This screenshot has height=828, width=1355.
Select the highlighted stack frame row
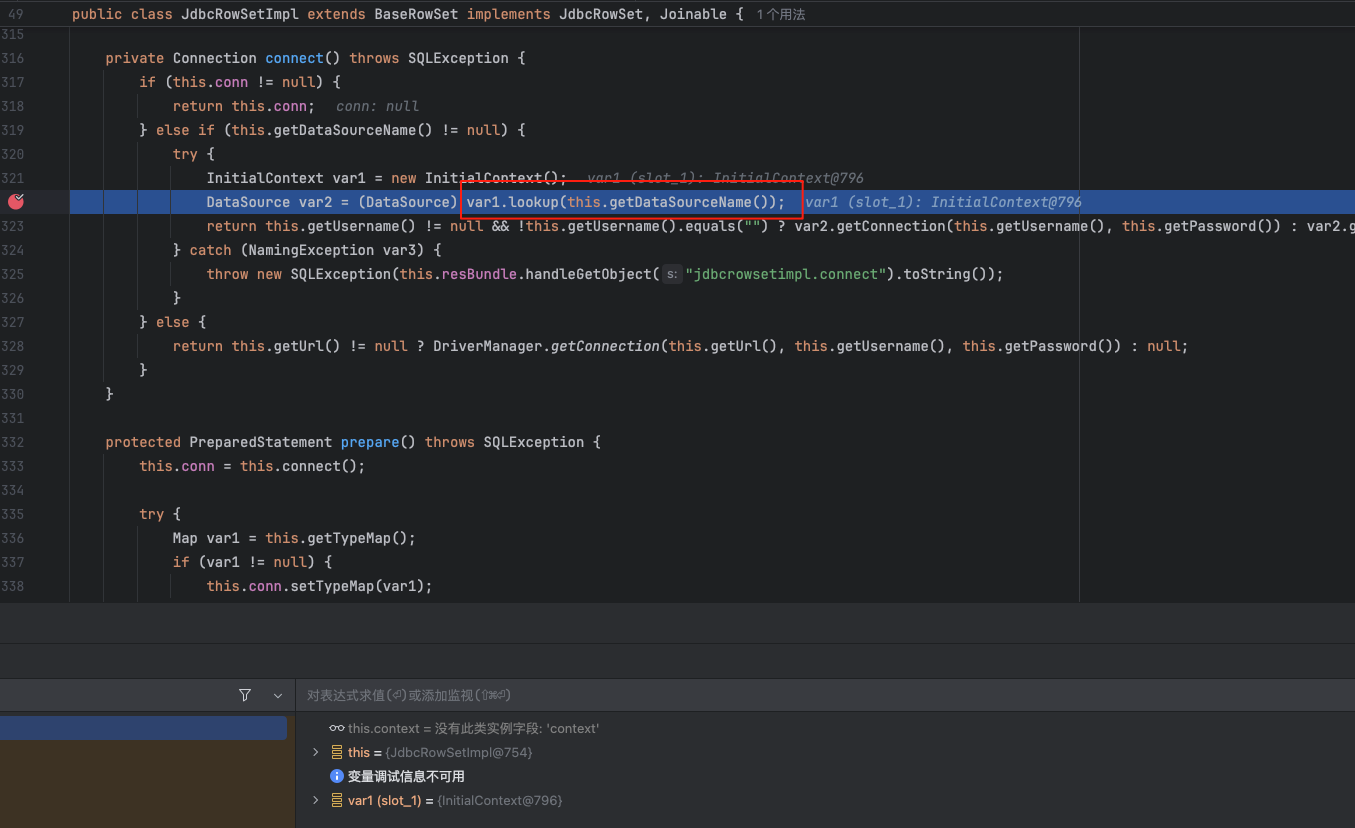pos(143,727)
